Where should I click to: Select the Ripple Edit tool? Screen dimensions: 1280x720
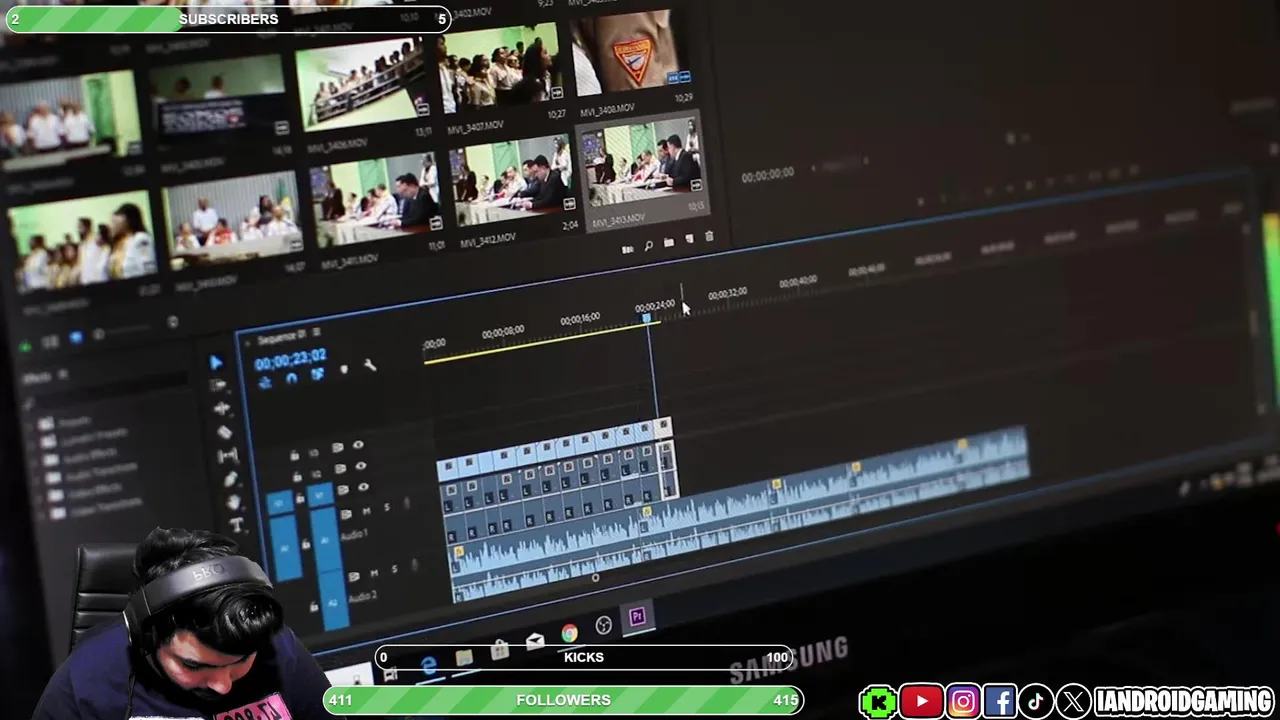tap(222, 409)
